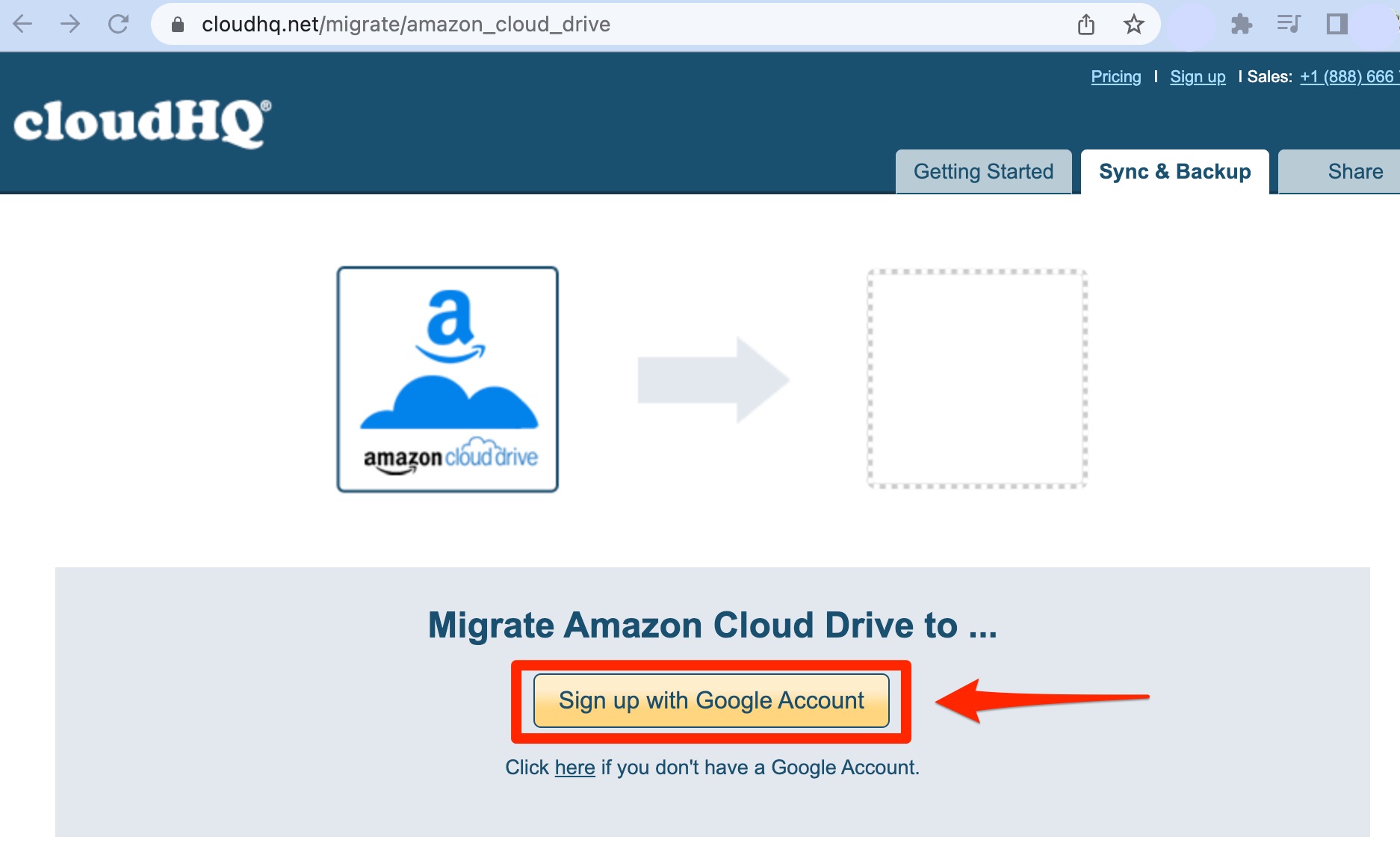Open the browser Extensions puzzle icon

click(1242, 23)
